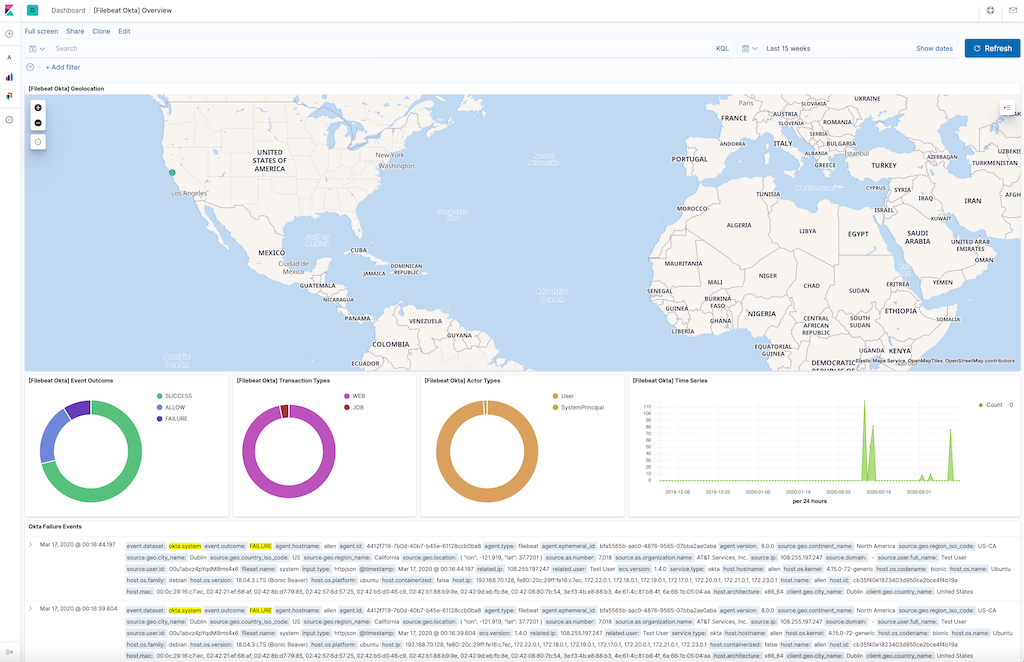1024x662 pixels.
Task: Toggle the Count series in Time Series legend
Action: click(x=993, y=404)
